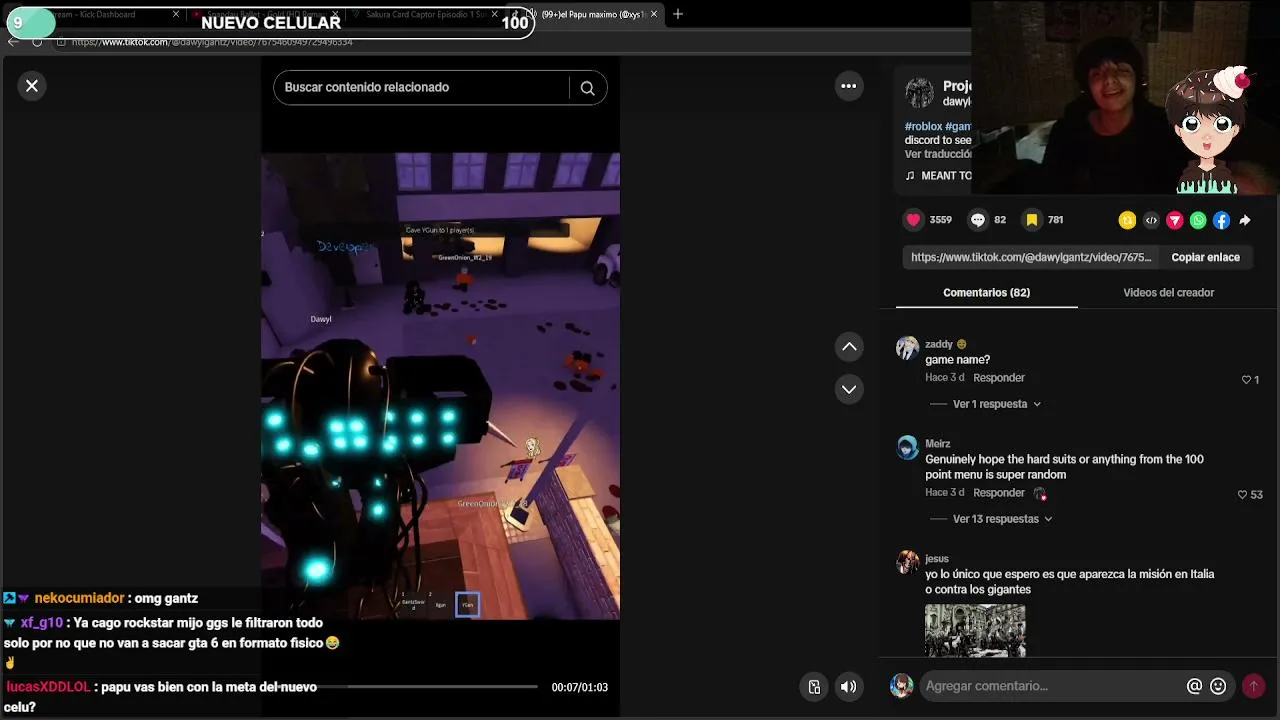Click the search magnifier icon
Viewport: 1280px width, 720px height.
[588, 88]
